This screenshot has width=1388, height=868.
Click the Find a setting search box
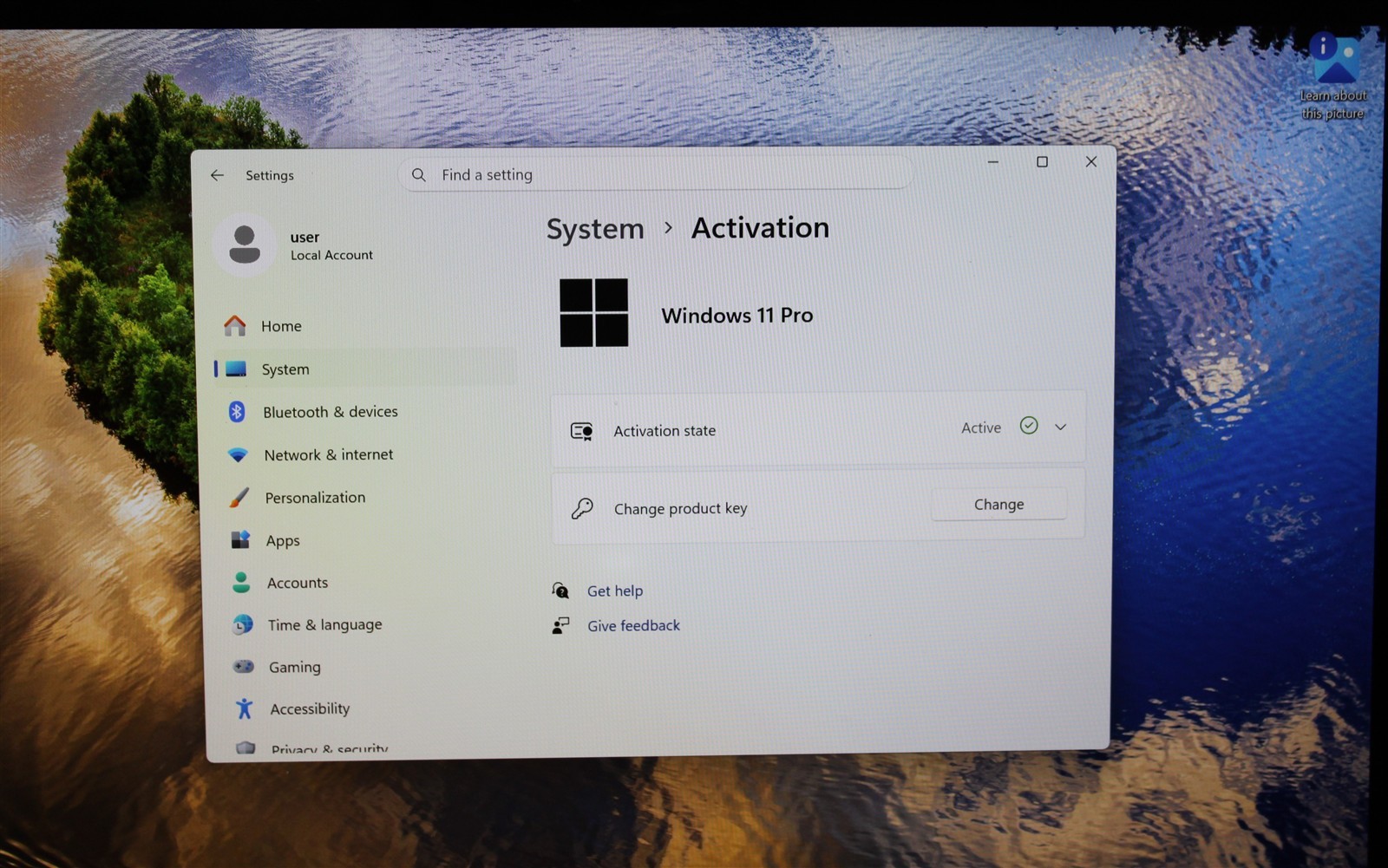[x=655, y=174]
